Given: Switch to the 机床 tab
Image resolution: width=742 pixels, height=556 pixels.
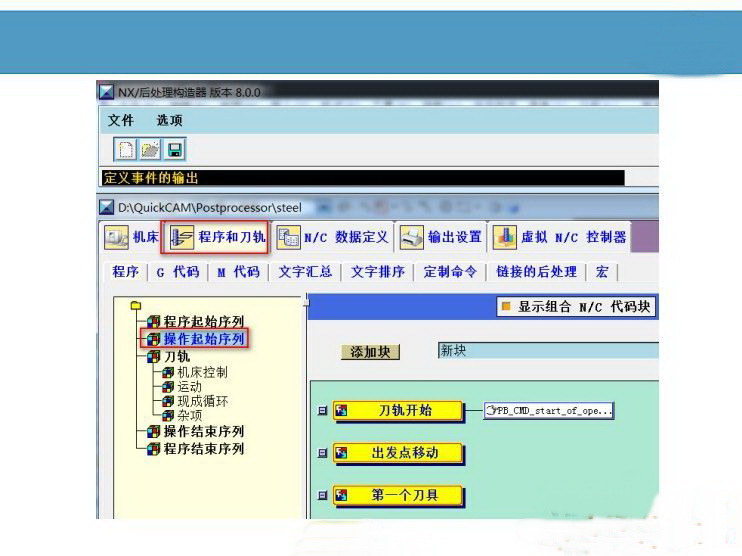Looking at the screenshot, I should click(x=131, y=238).
